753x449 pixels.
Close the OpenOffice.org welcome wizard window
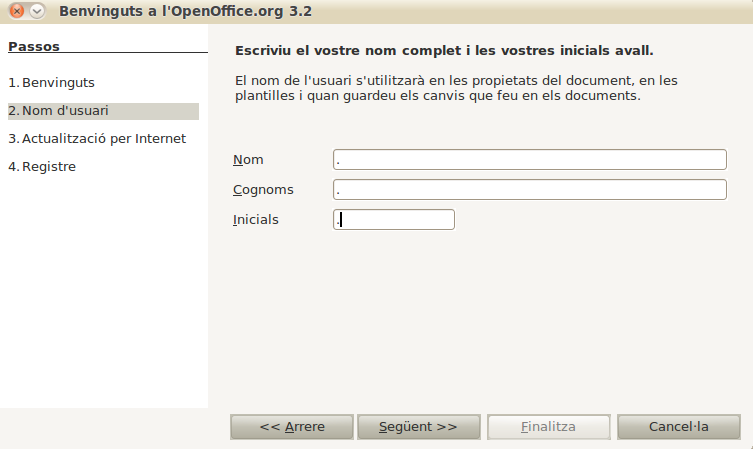tap(17, 11)
